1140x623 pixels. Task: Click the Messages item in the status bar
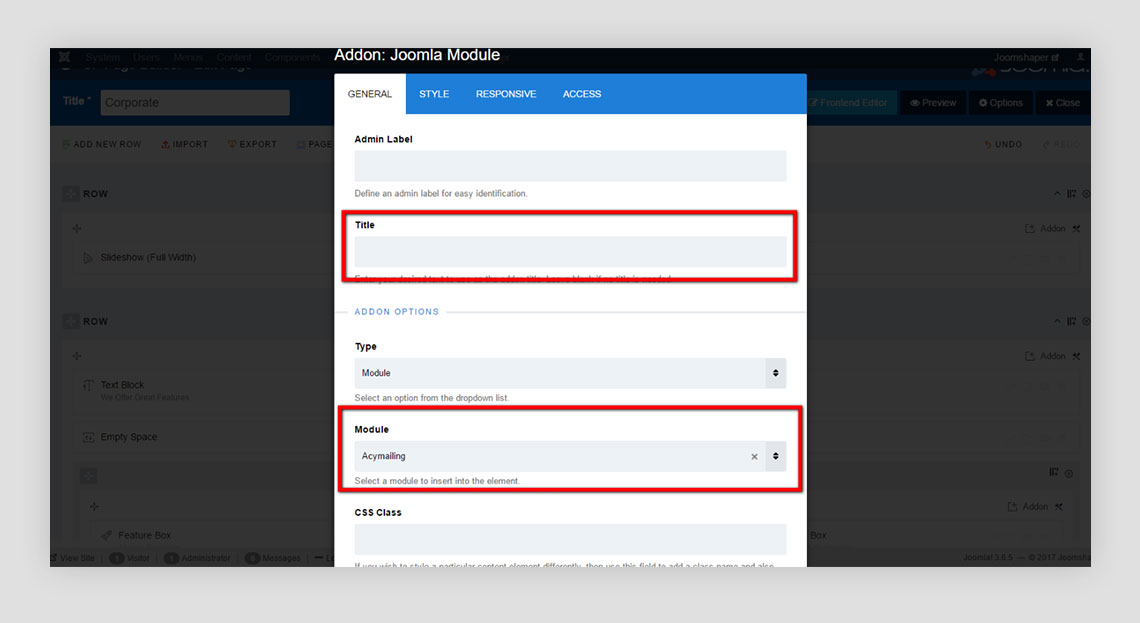(x=273, y=558)
